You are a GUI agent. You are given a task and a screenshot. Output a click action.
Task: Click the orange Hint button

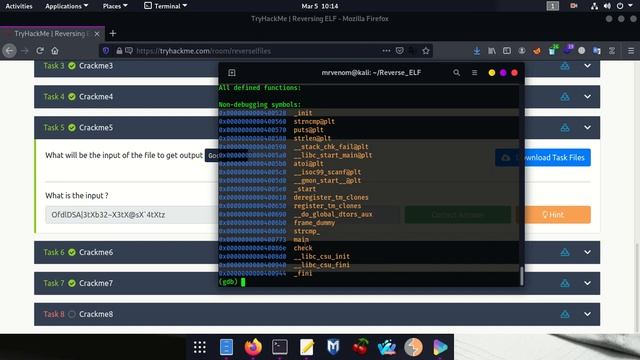point(553,215)
